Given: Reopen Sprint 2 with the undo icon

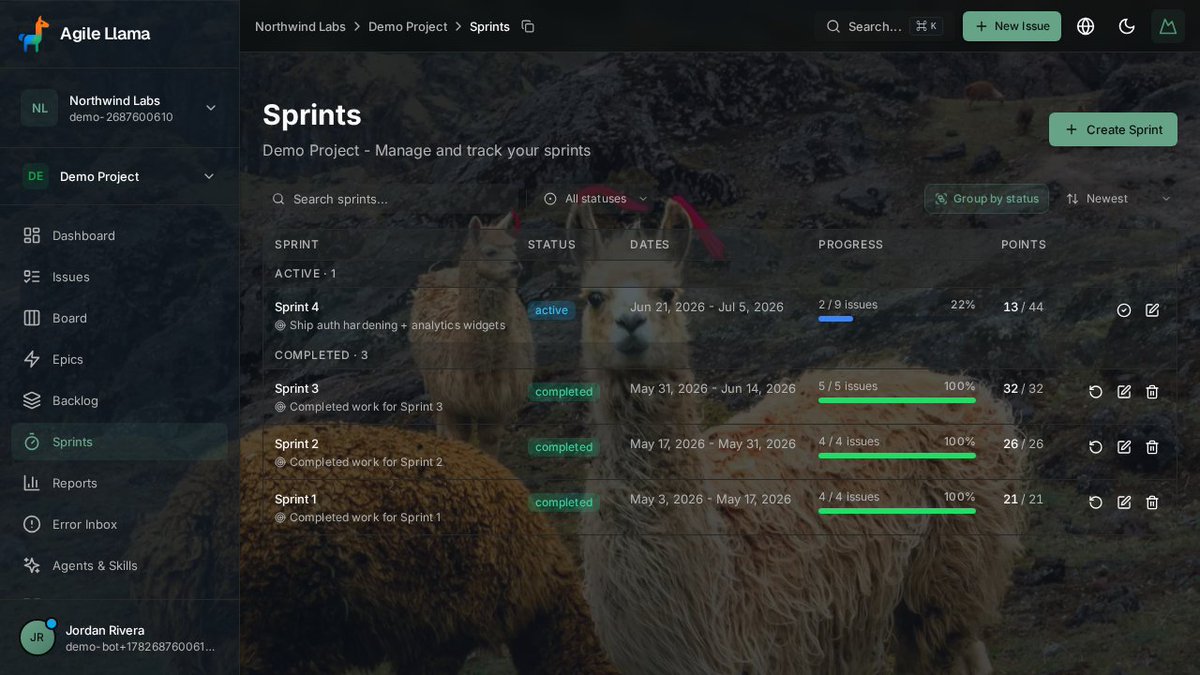Looking at the screenshot, I should pyautogui.click(x=1096, y=447).
